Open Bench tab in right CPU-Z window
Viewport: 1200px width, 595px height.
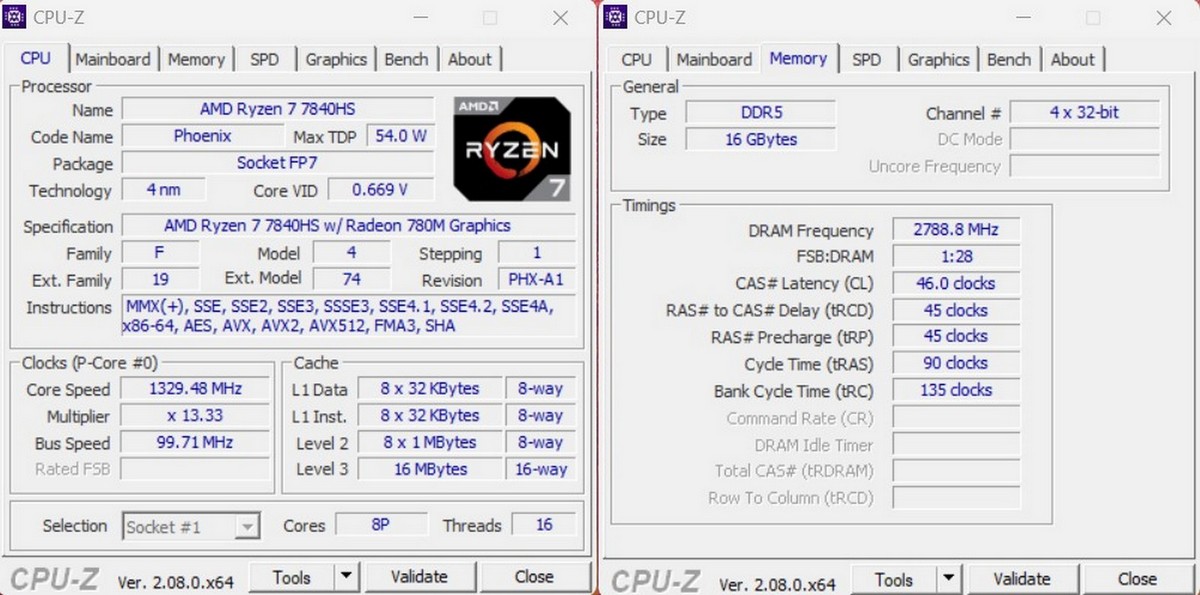(1009, 59)
